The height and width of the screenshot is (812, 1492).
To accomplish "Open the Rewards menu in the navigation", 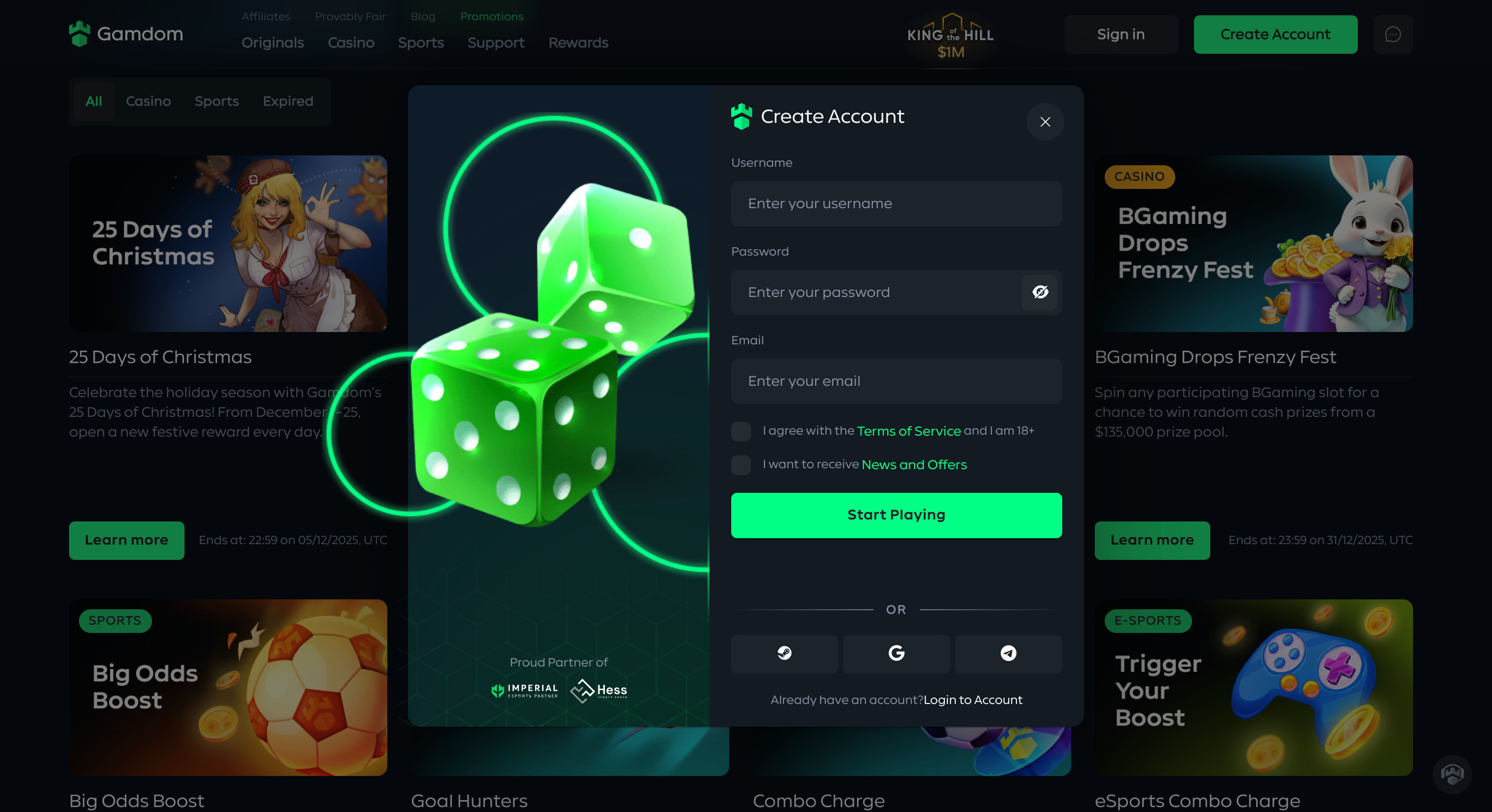I will [578, 43].
